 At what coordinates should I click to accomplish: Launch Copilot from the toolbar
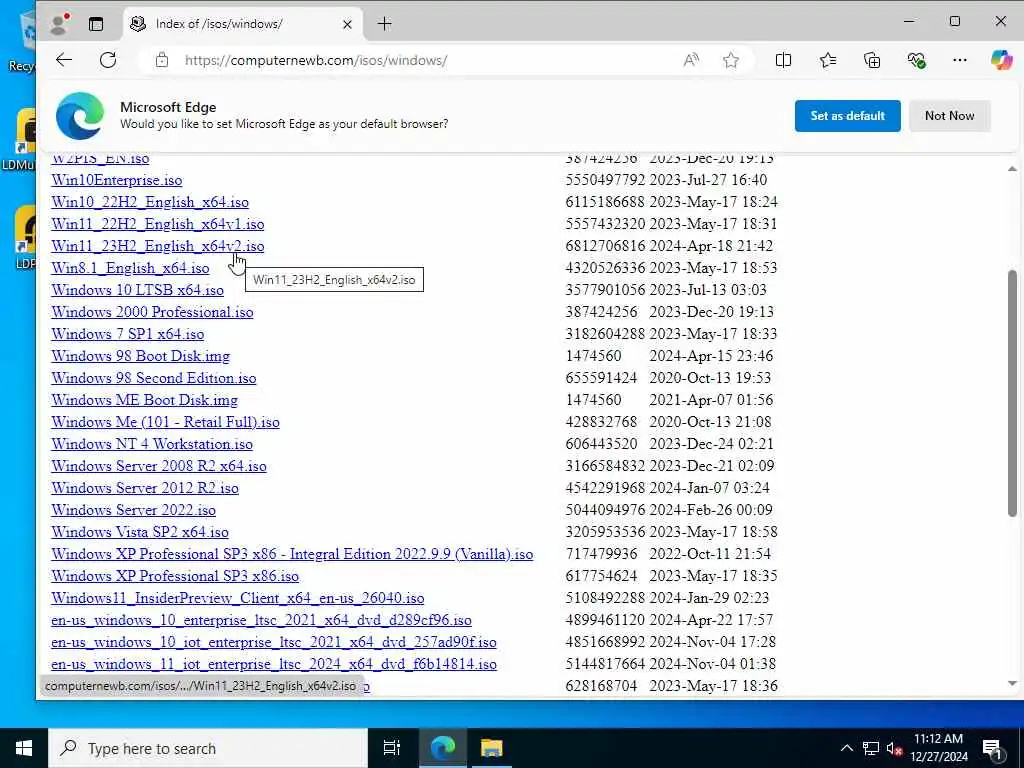(x=1001, y=60)
